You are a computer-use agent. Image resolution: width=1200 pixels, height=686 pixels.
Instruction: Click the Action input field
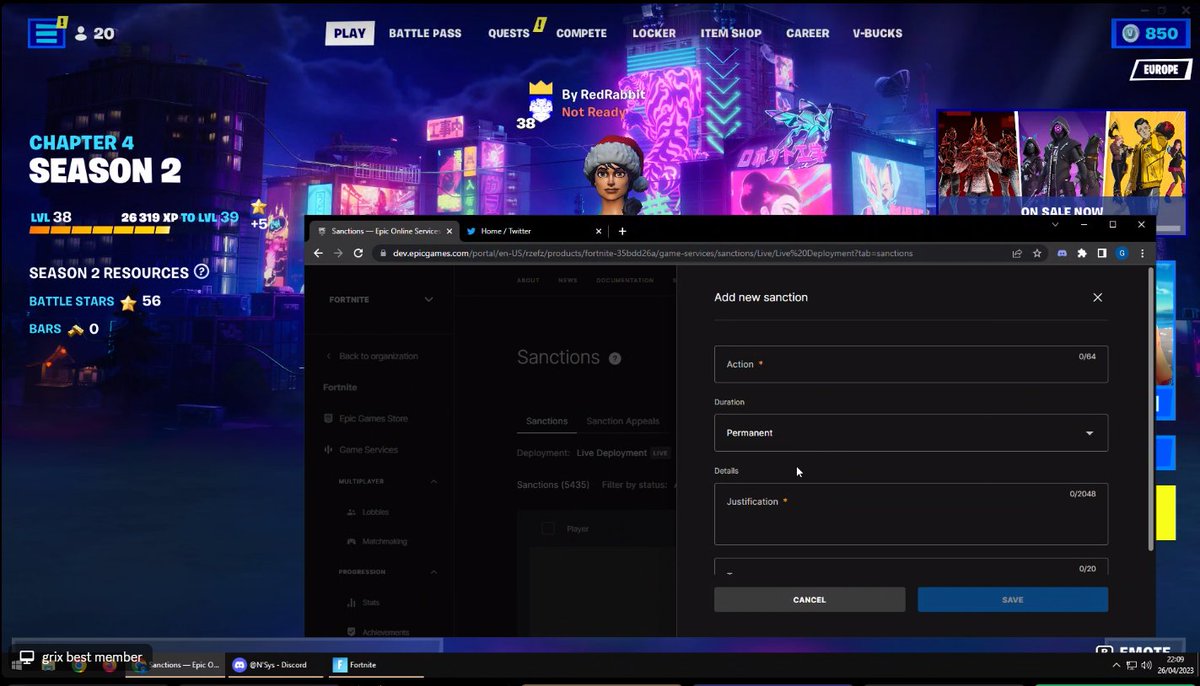[911, 364]
